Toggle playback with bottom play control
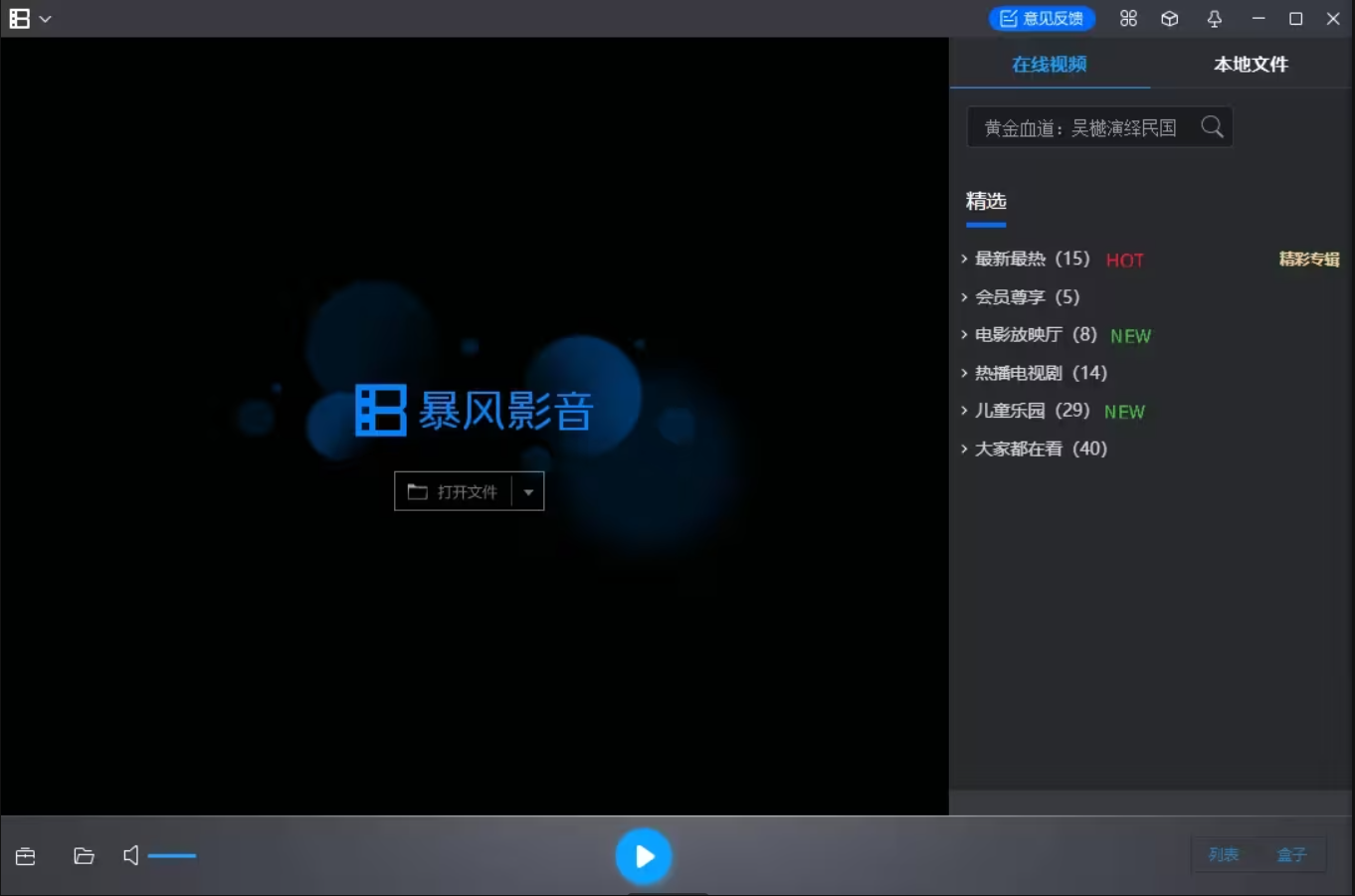The height and width of the screenshot is (896, 1355). pyautogui.click(x=644, y=855)
